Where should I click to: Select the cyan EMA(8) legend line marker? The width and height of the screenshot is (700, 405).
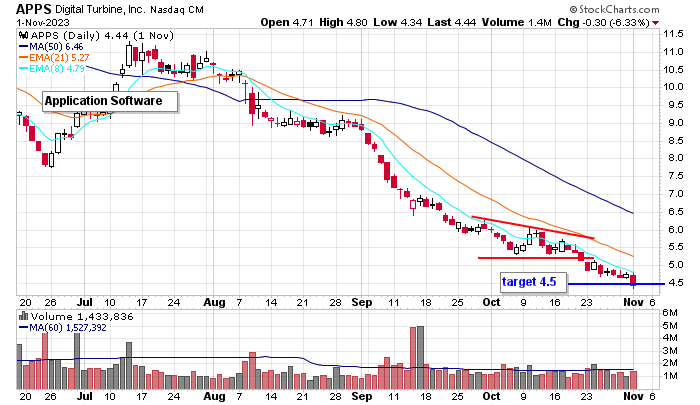(24, 69)
